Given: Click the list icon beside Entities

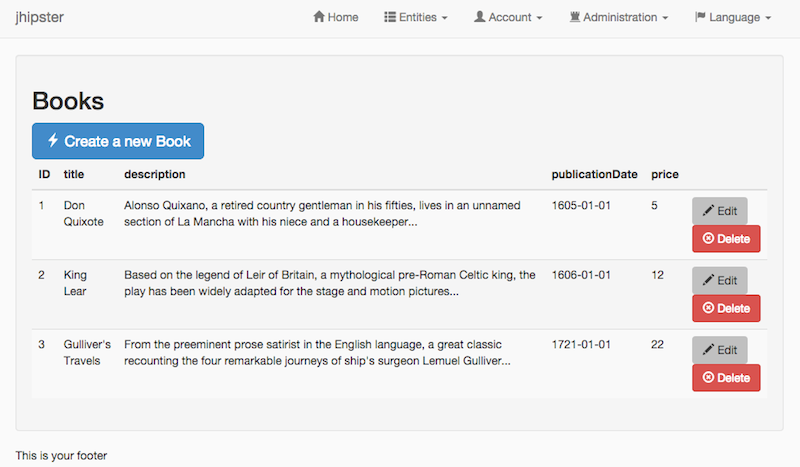Looking at the screenshot, I should coord(390,17).
